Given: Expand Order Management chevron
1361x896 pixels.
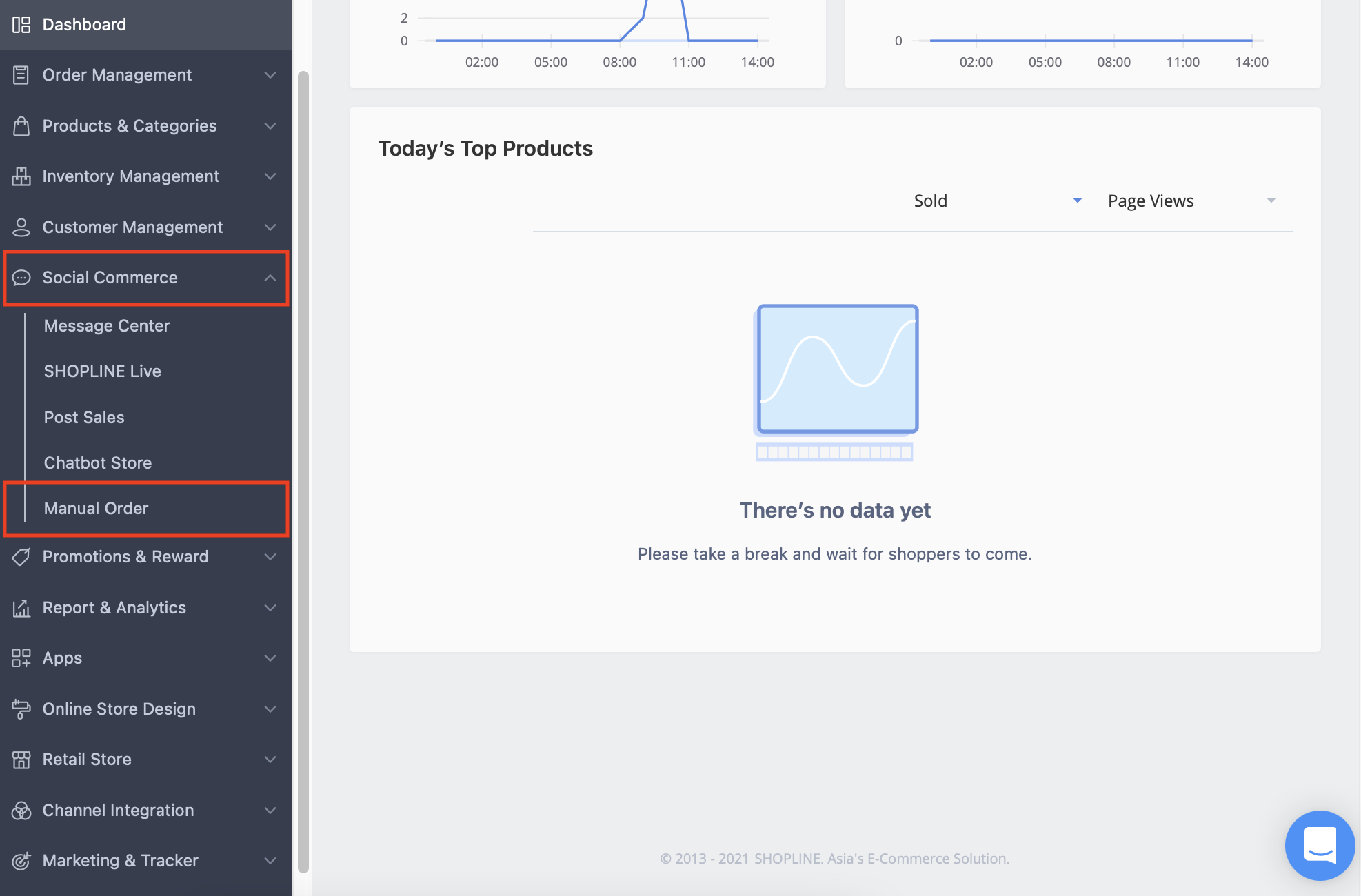Looking at the screenshot, I should coord(270,75).
